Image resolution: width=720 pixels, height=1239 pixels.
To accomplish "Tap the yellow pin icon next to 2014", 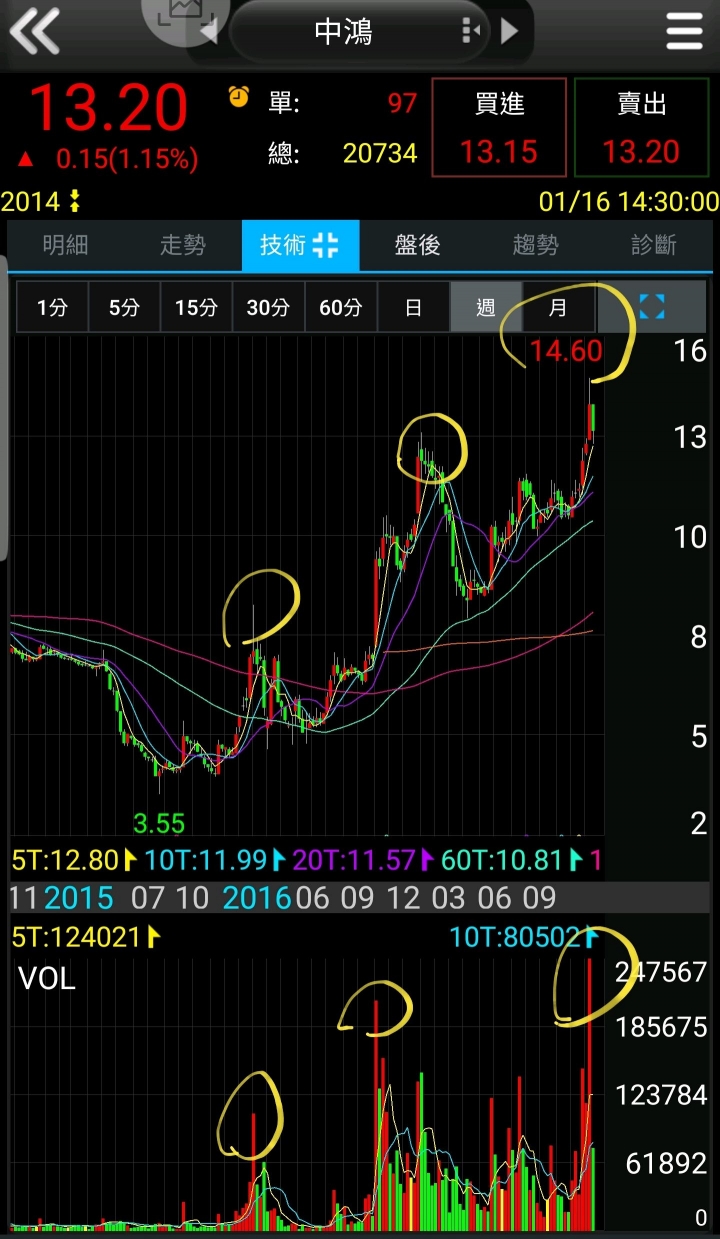I will tap(74, 202).
